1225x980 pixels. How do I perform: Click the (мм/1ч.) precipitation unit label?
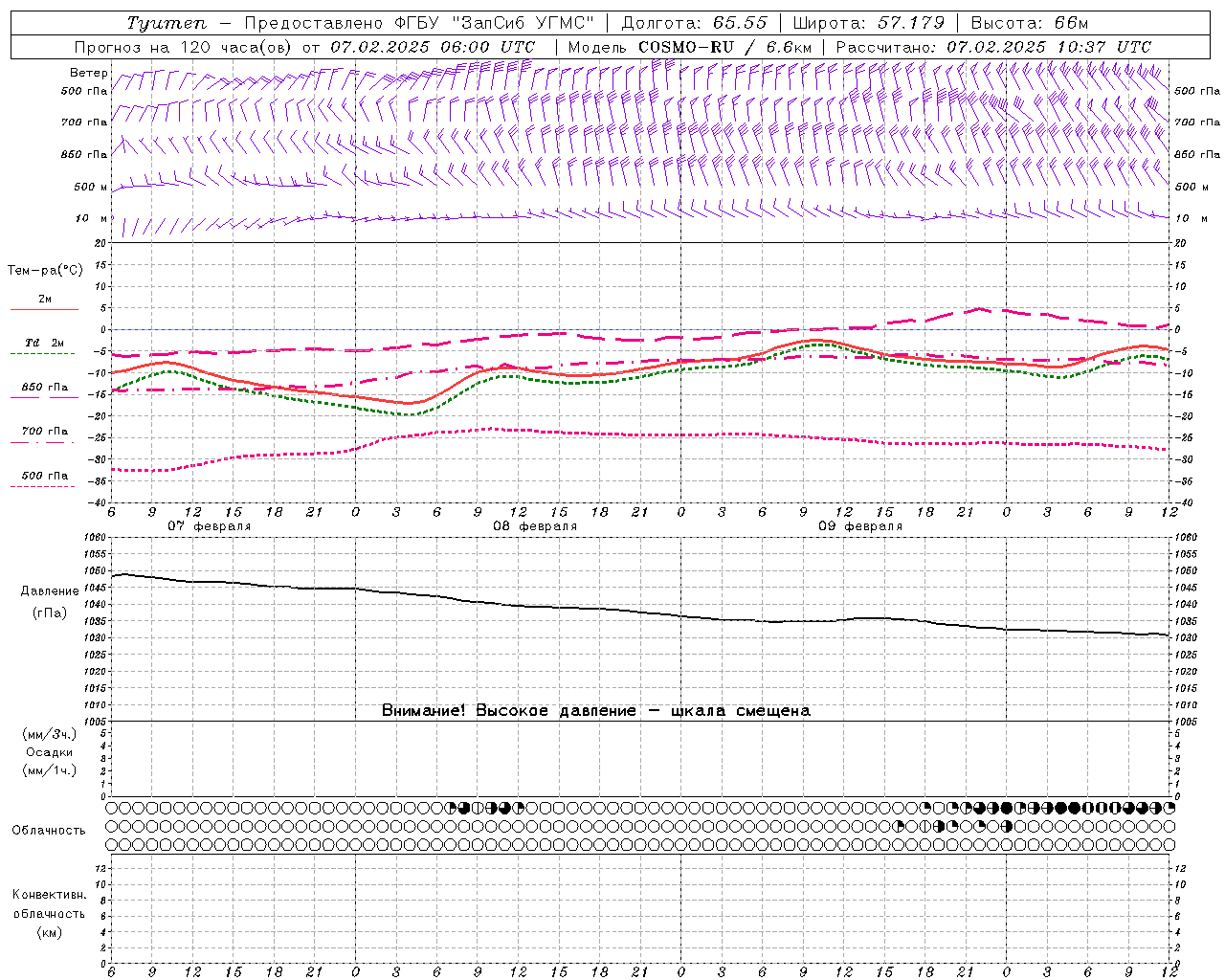coord(50,770)
